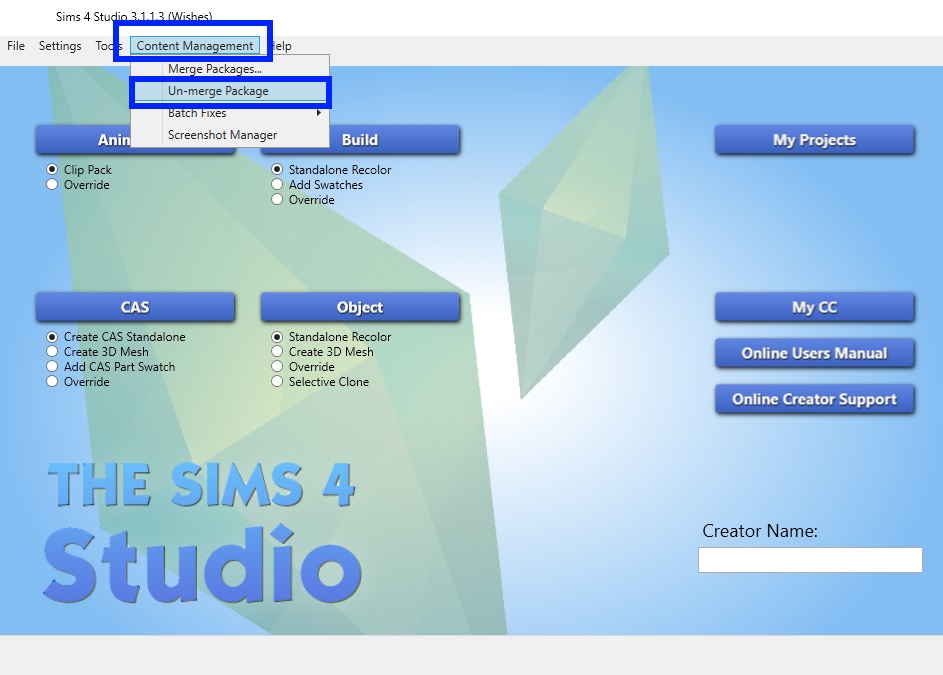Click the Object button
Image resolution: width=943 pixels, height=675 pixels.
pyautogui.click(x=360, y=307)
